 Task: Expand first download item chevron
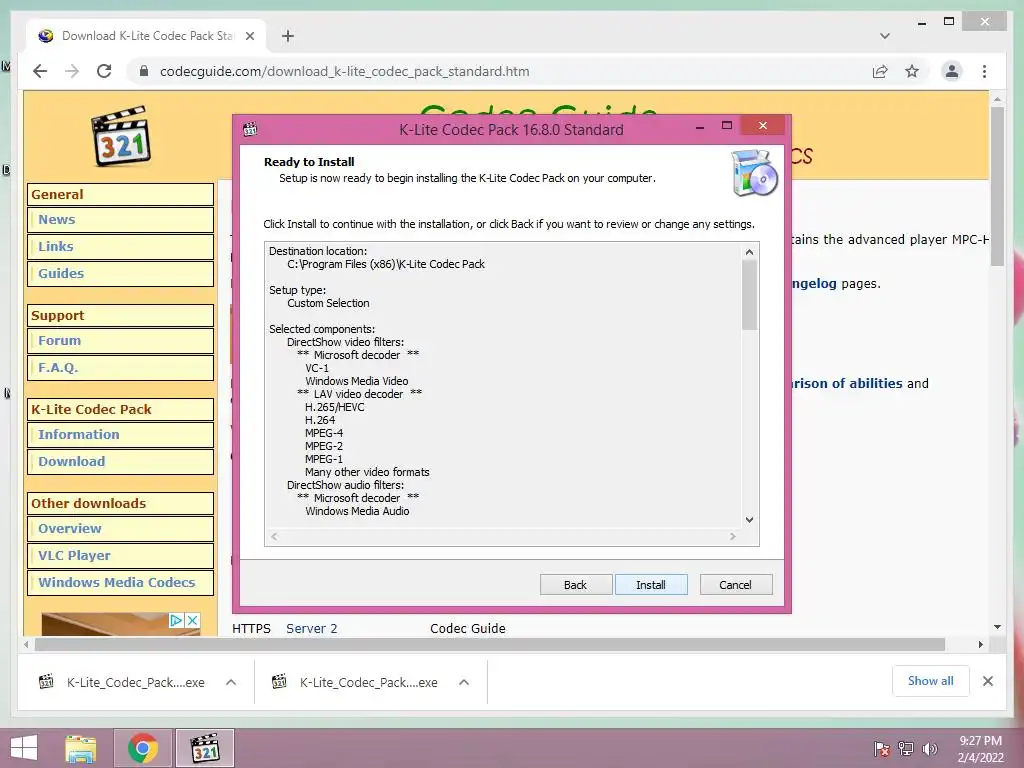(x=231, y=682)
